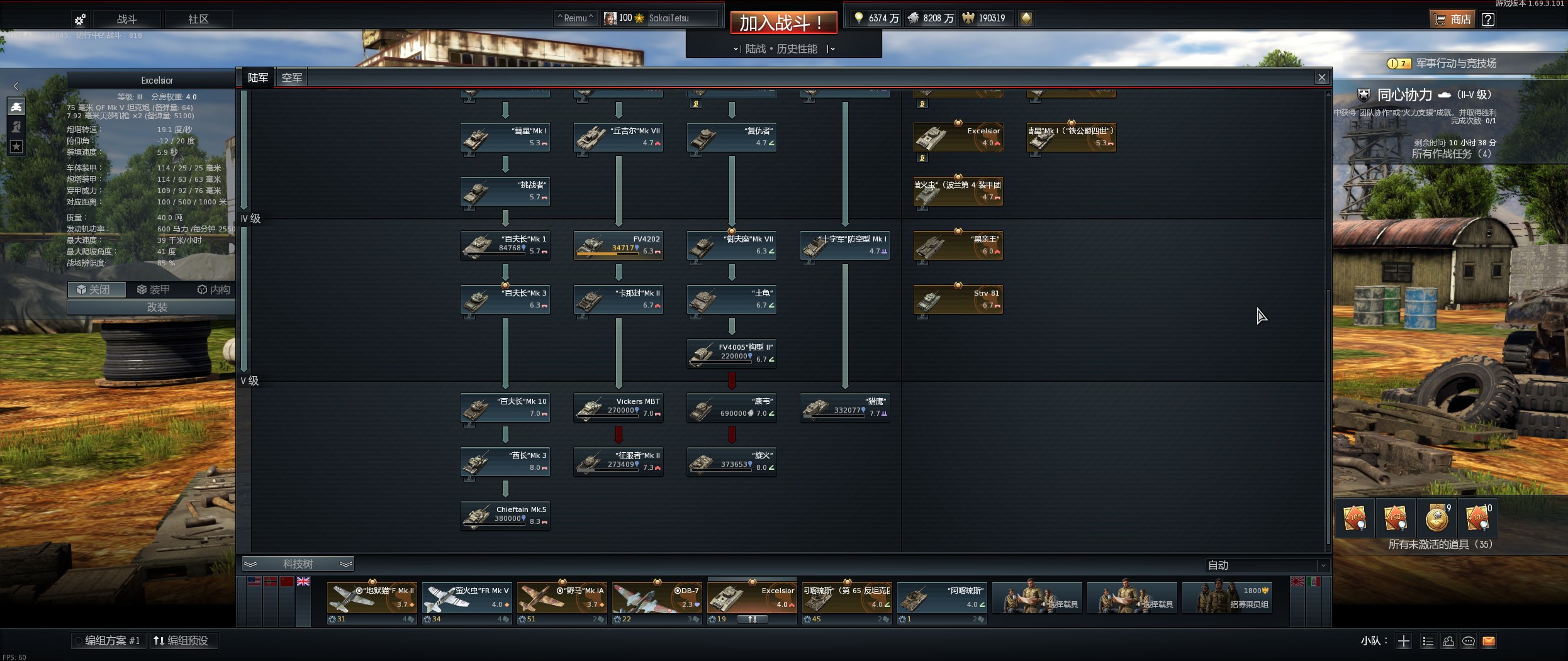Select the tank view icon in left sidebar
This screenshot has height=661, width=1568.
pyautogui.click(x=16, y=107)
